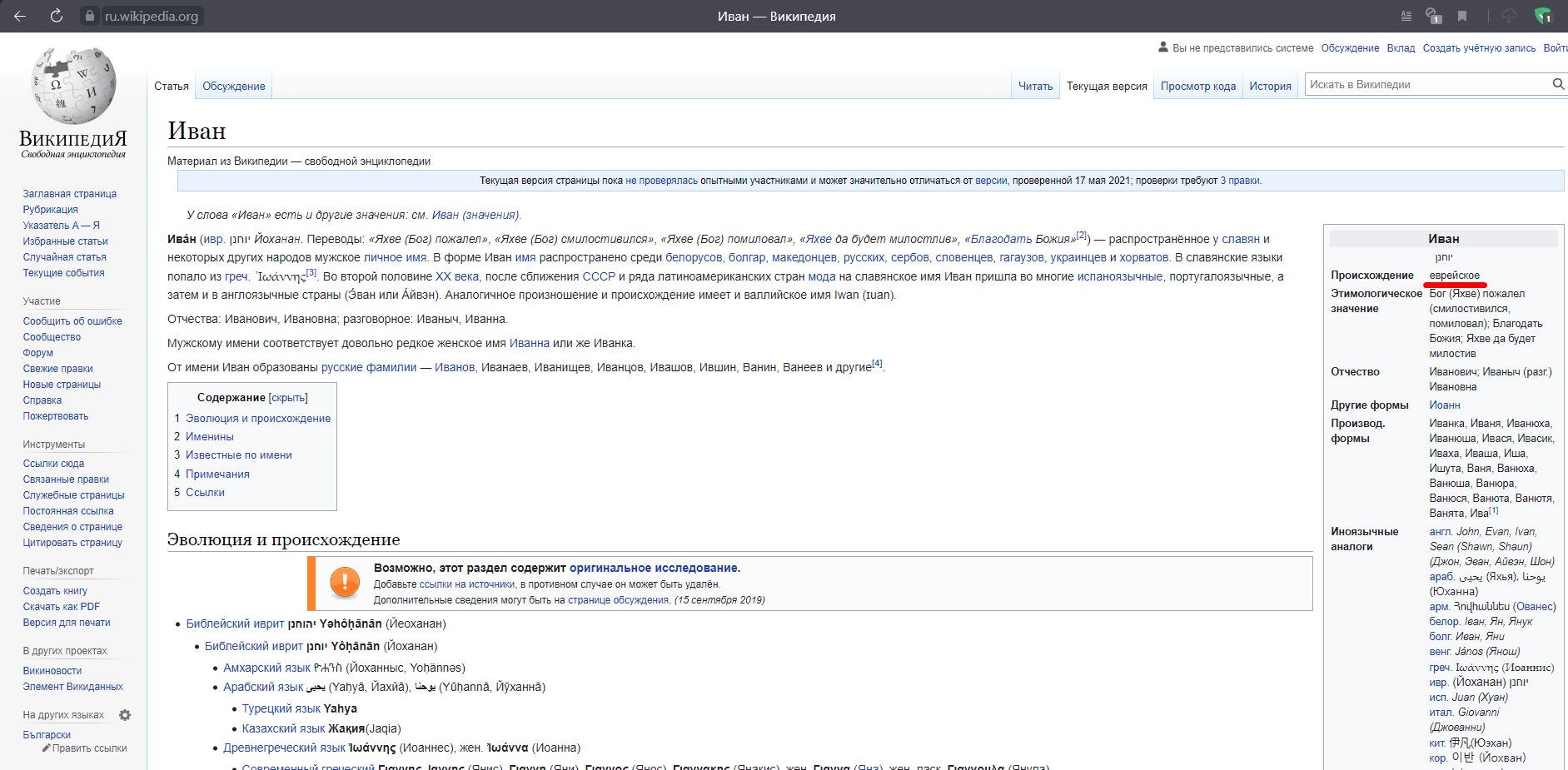
Task: Click Постоянная ссылка in sidebar
Action: 68,511
